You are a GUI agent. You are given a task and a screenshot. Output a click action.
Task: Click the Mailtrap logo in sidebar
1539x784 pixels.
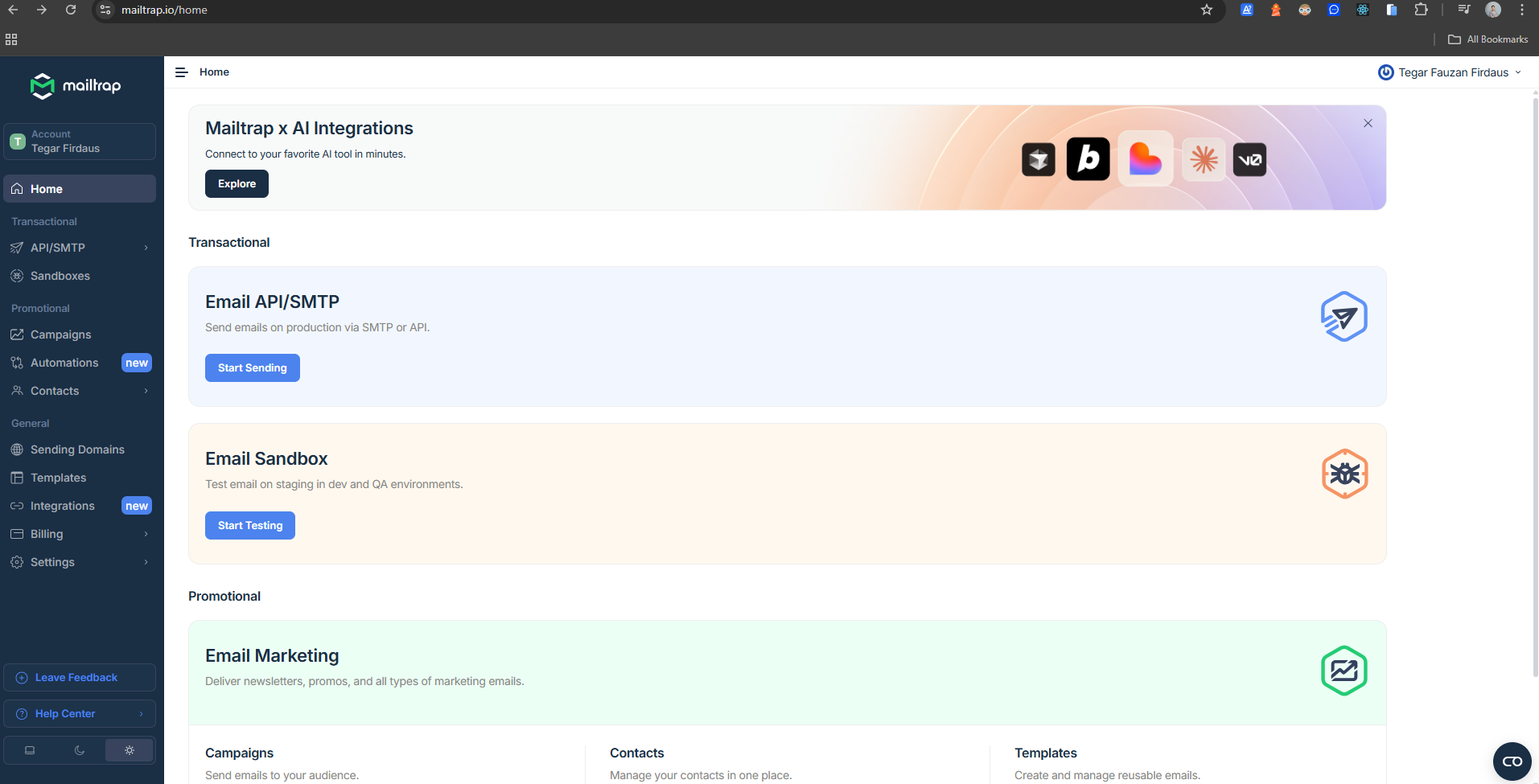(76, 86)
